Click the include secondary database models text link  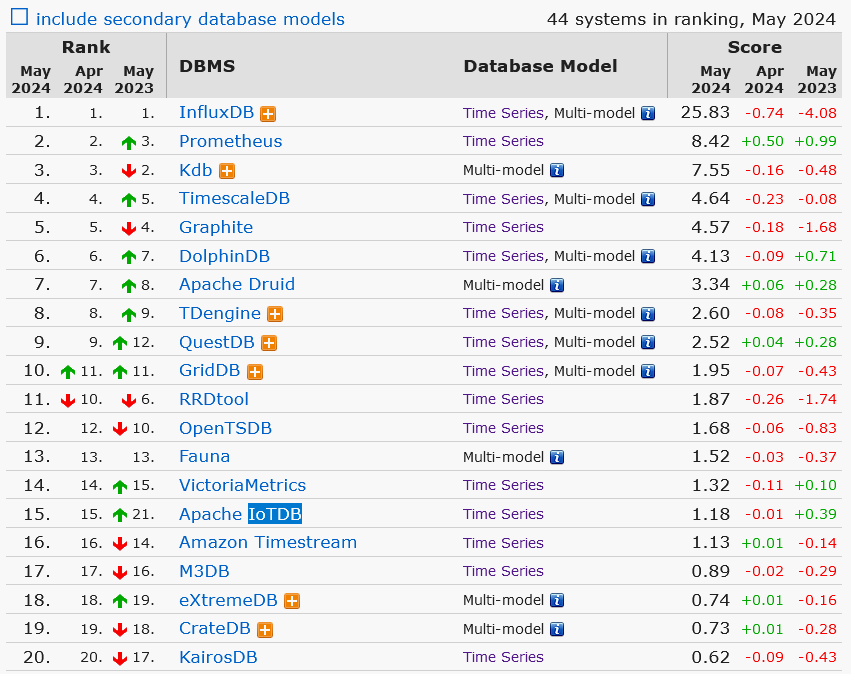click(x=190, y=19)
